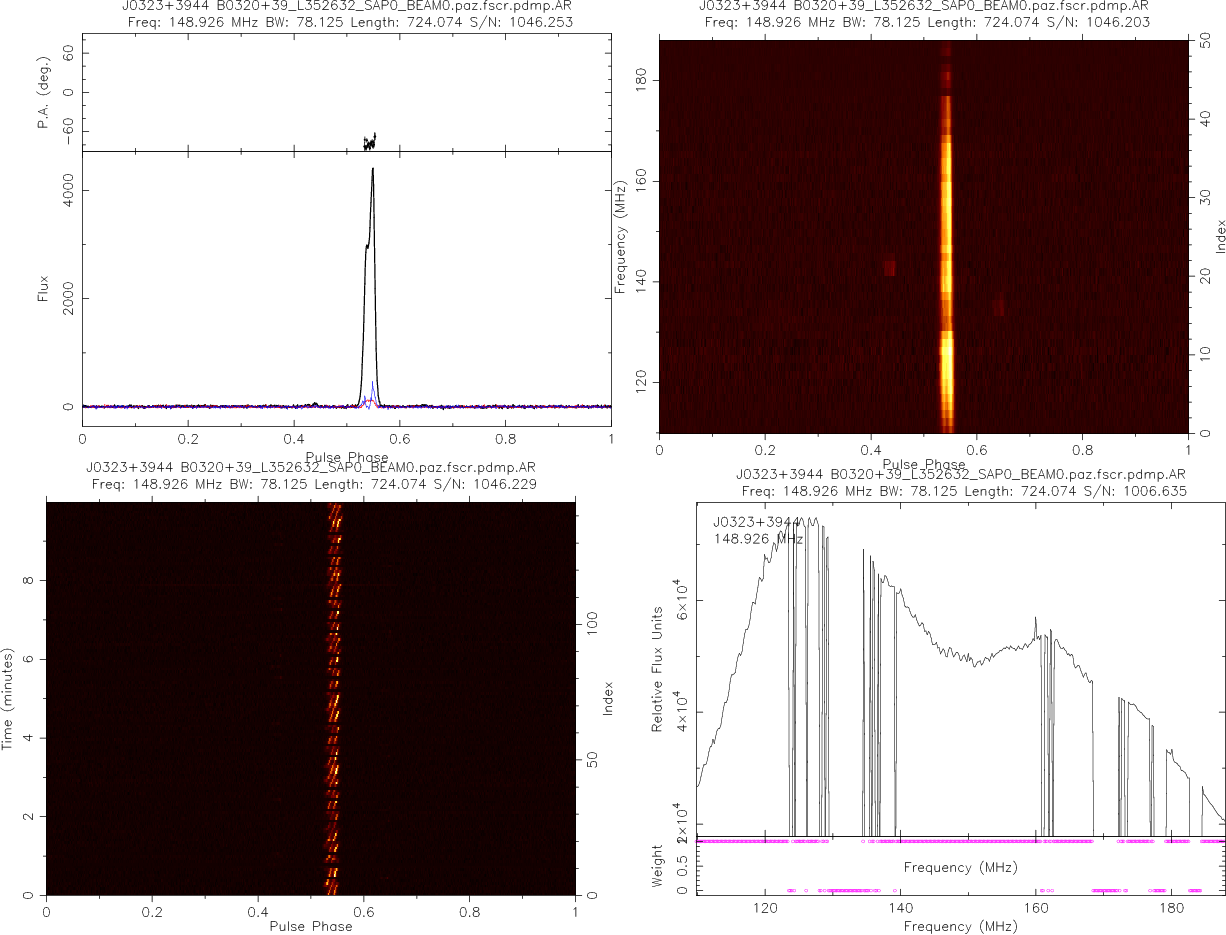Click the pulse stripe in the time-phase plot
This screenshot has width=1226, height=935.
click(334, 700)
